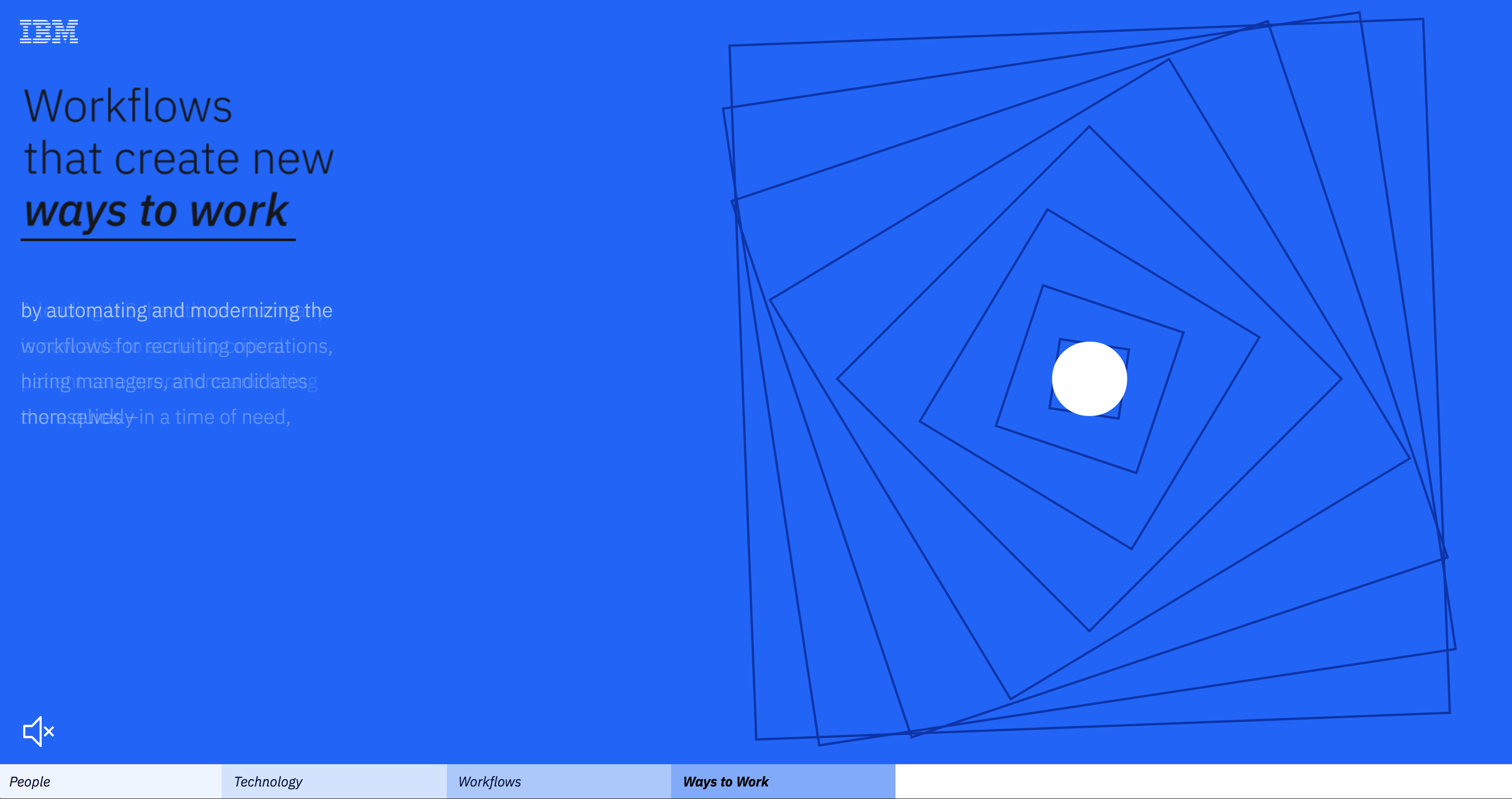Click the IBM logo
Screen dimensions: 1512x799
[49, 31]
